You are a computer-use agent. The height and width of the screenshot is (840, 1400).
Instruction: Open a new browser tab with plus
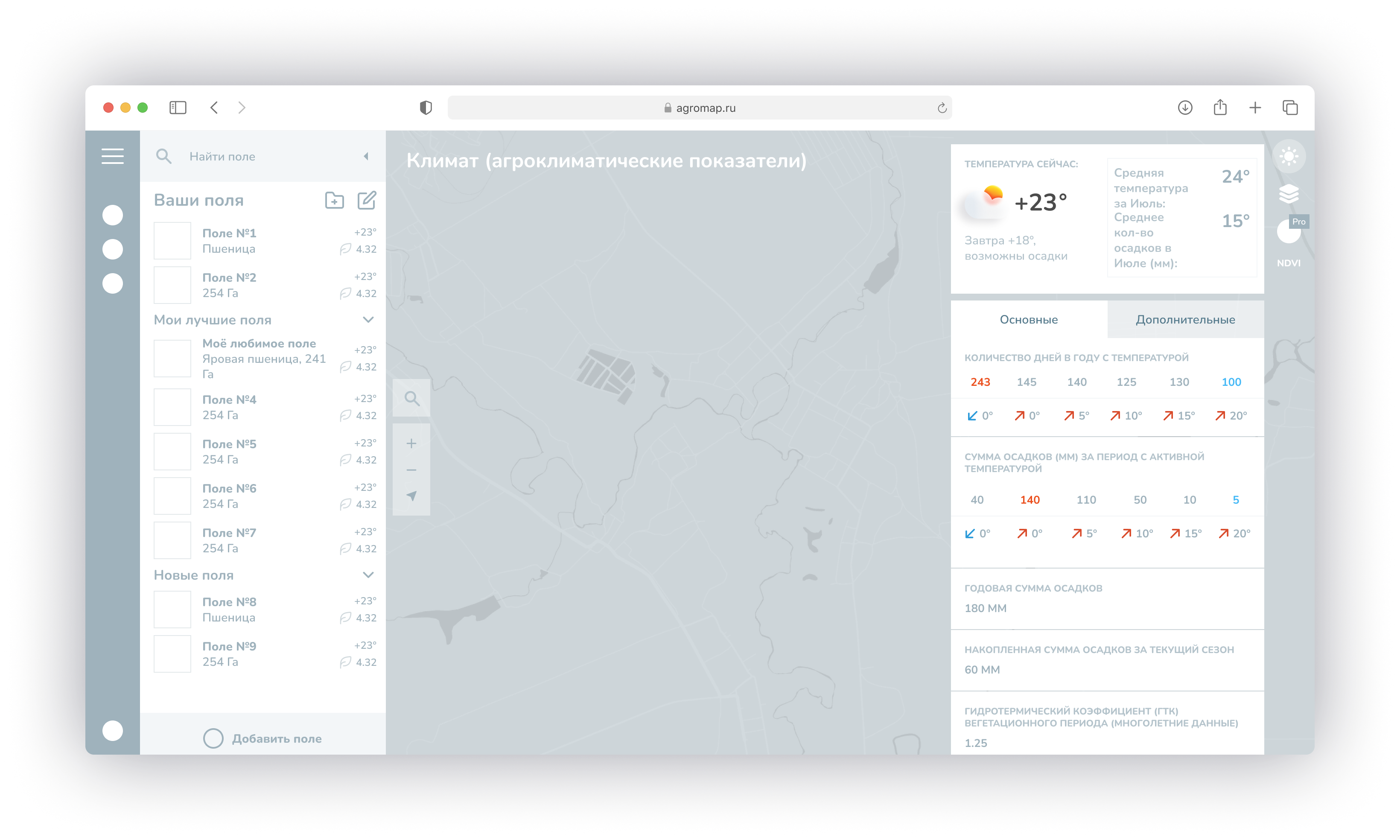(1255, 108)
